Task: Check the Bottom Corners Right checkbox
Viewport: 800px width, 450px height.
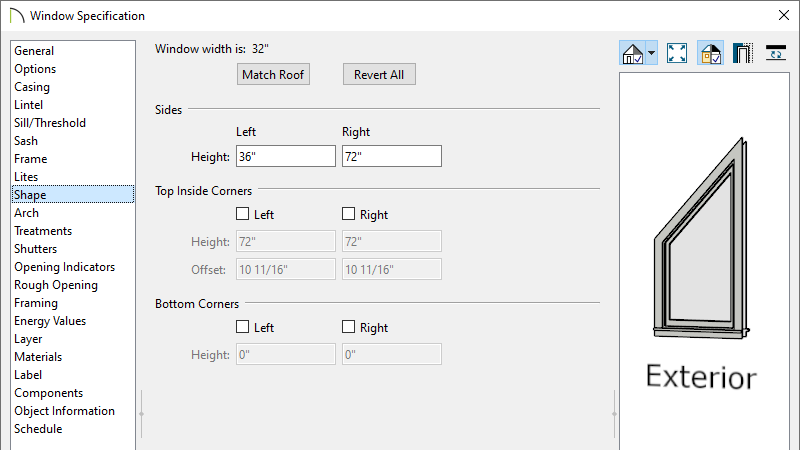Action: [348, 327]
